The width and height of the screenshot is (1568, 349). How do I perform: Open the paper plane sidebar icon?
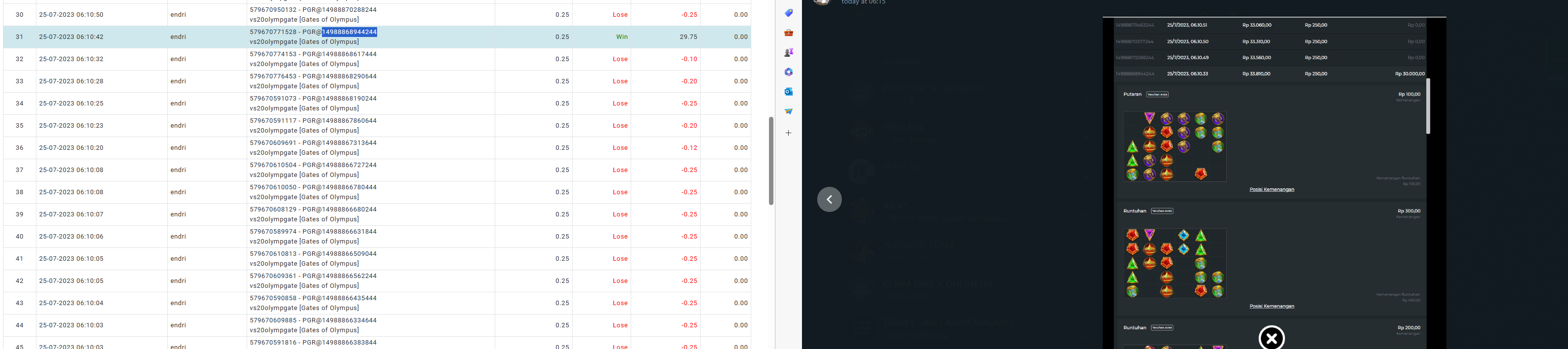click(788, 111)
